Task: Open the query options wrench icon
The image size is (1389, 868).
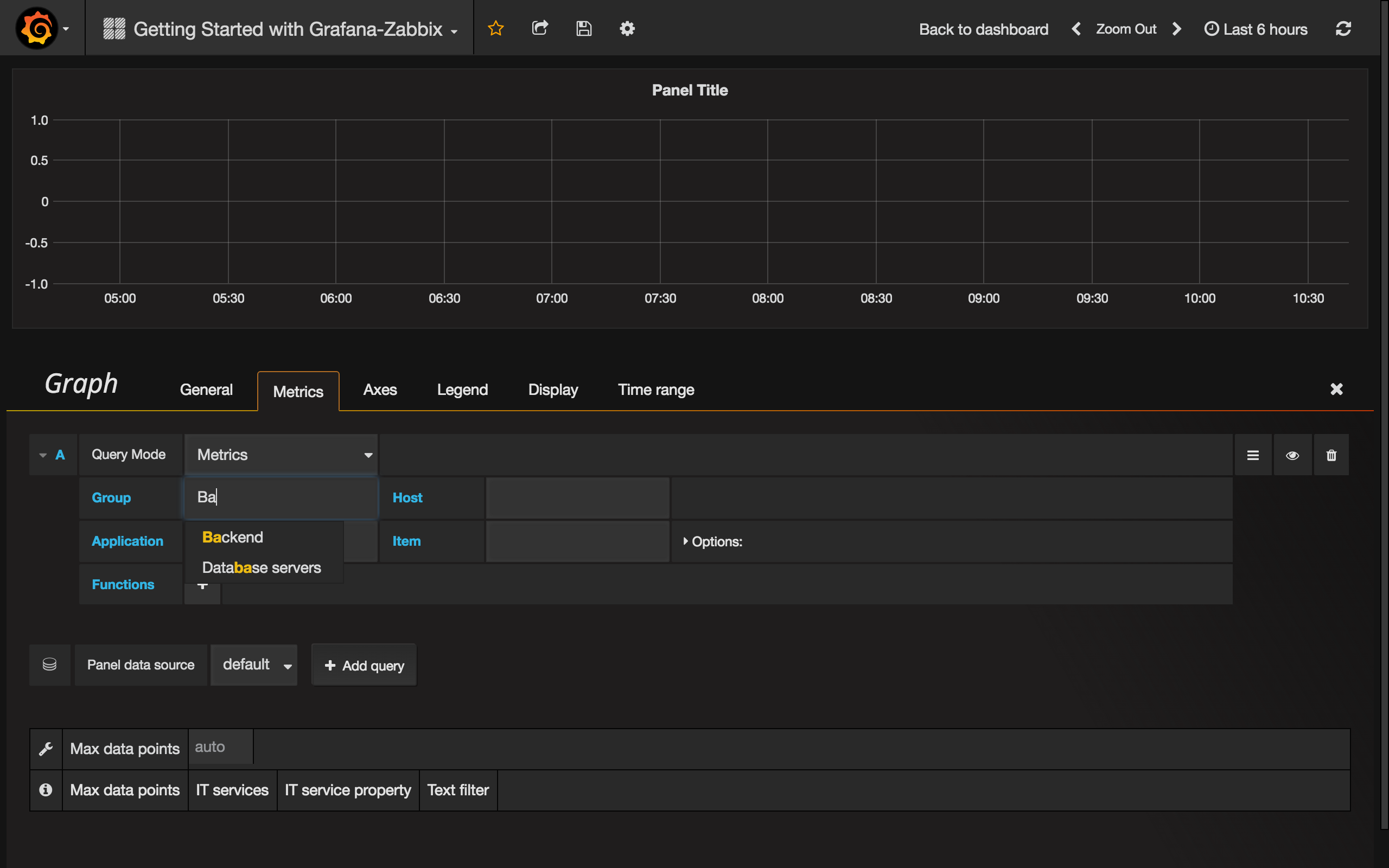Action: click(x=46, y=748)
